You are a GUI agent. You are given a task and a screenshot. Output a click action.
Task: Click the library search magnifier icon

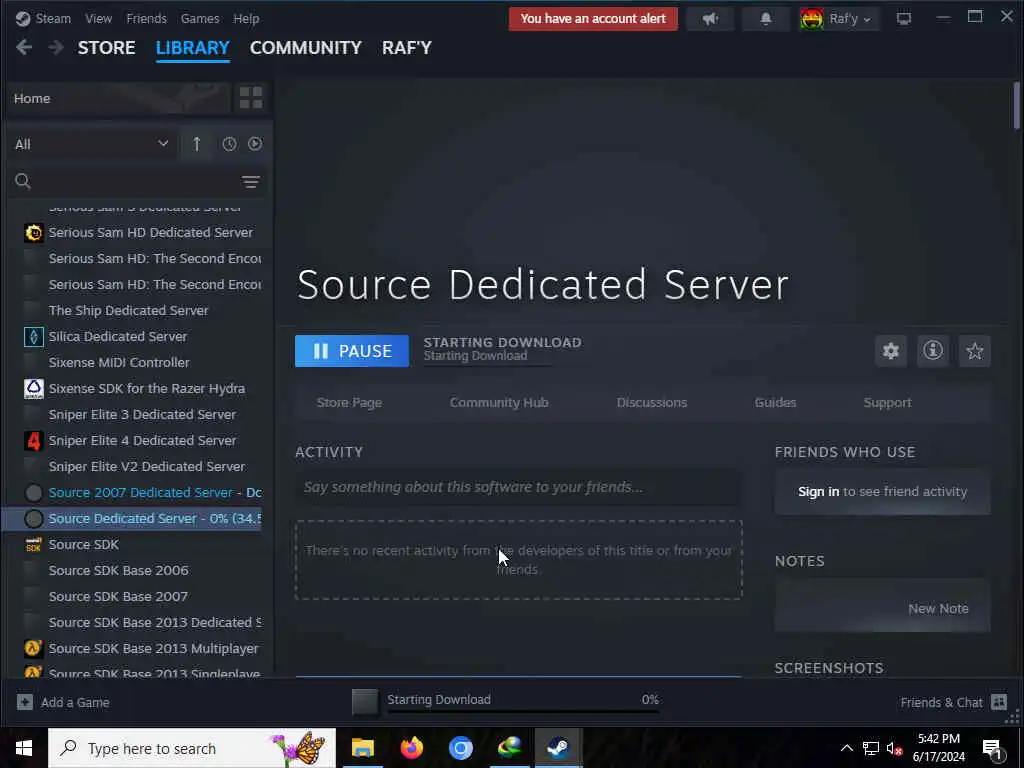pyautogui.click(x=23, y=181)
